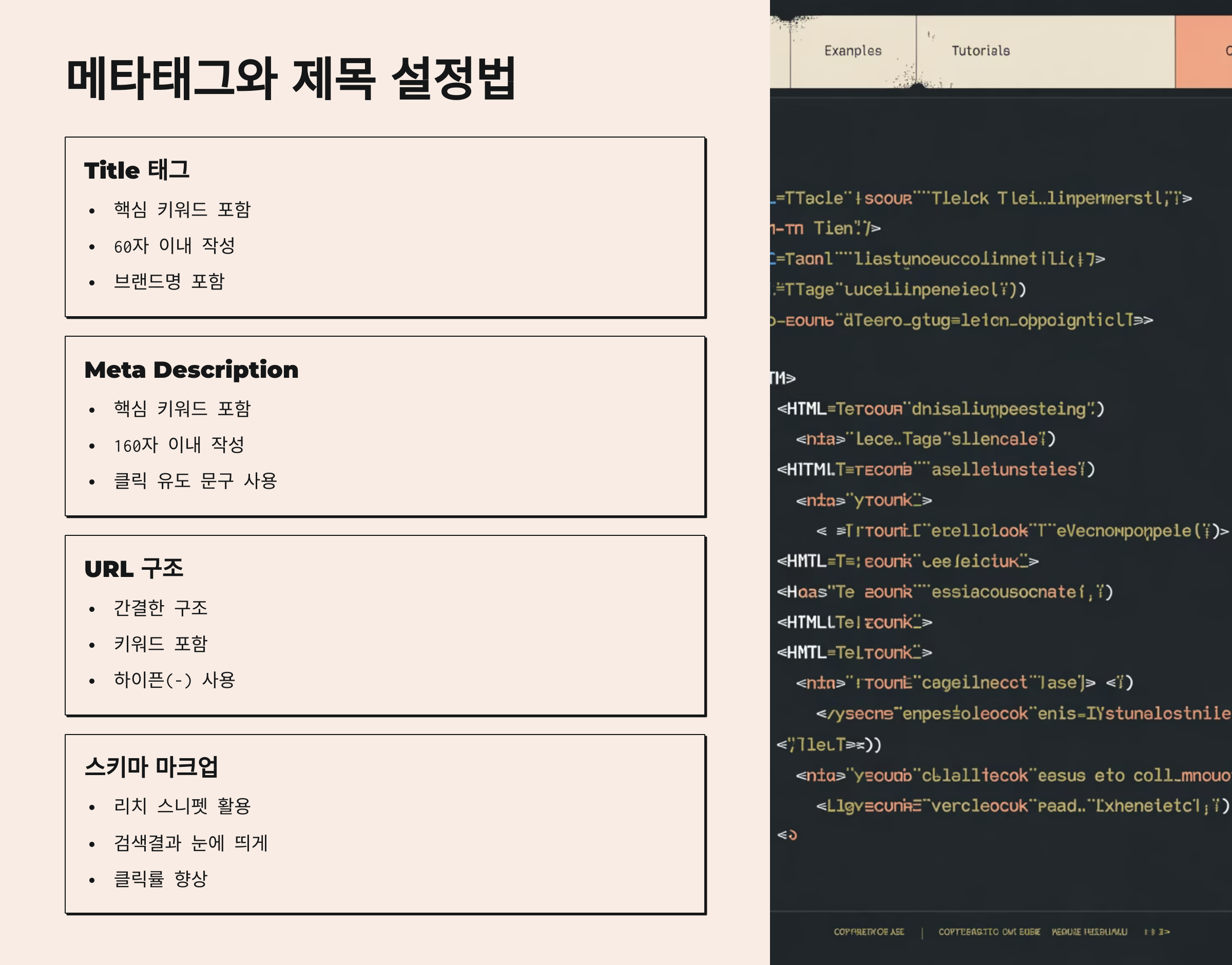Viewport: 1232px width, 965px height.
Task: Click the 브랜드명 포함 bullet item
Action: pyautogui.click(x=169, y=281)
